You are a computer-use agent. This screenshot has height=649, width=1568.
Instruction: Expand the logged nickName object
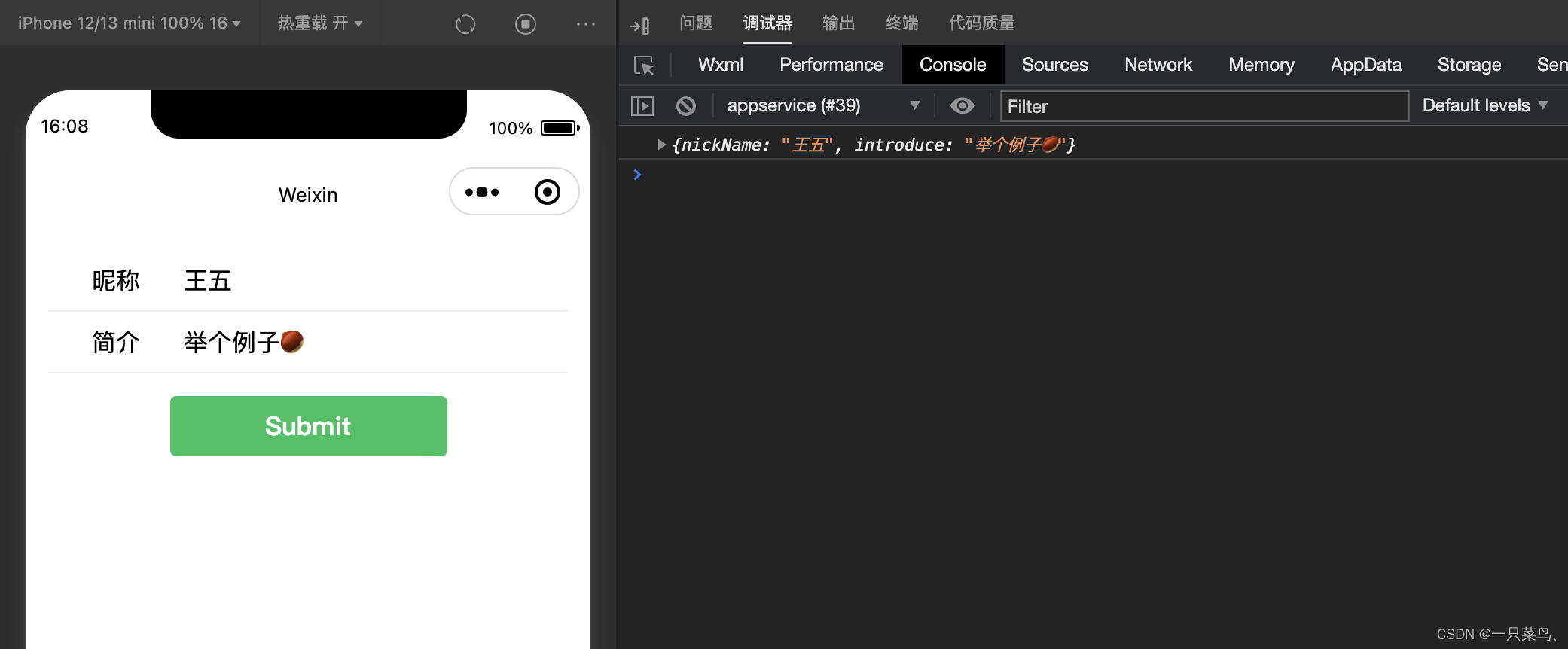661,144
